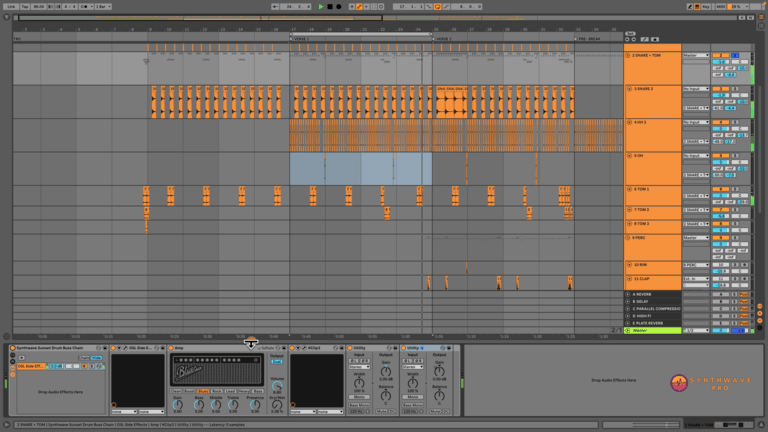This screenshot has height=432, width=768.
Task: Toggle Post button on the A REVERB return
Action: coord(744,294)
